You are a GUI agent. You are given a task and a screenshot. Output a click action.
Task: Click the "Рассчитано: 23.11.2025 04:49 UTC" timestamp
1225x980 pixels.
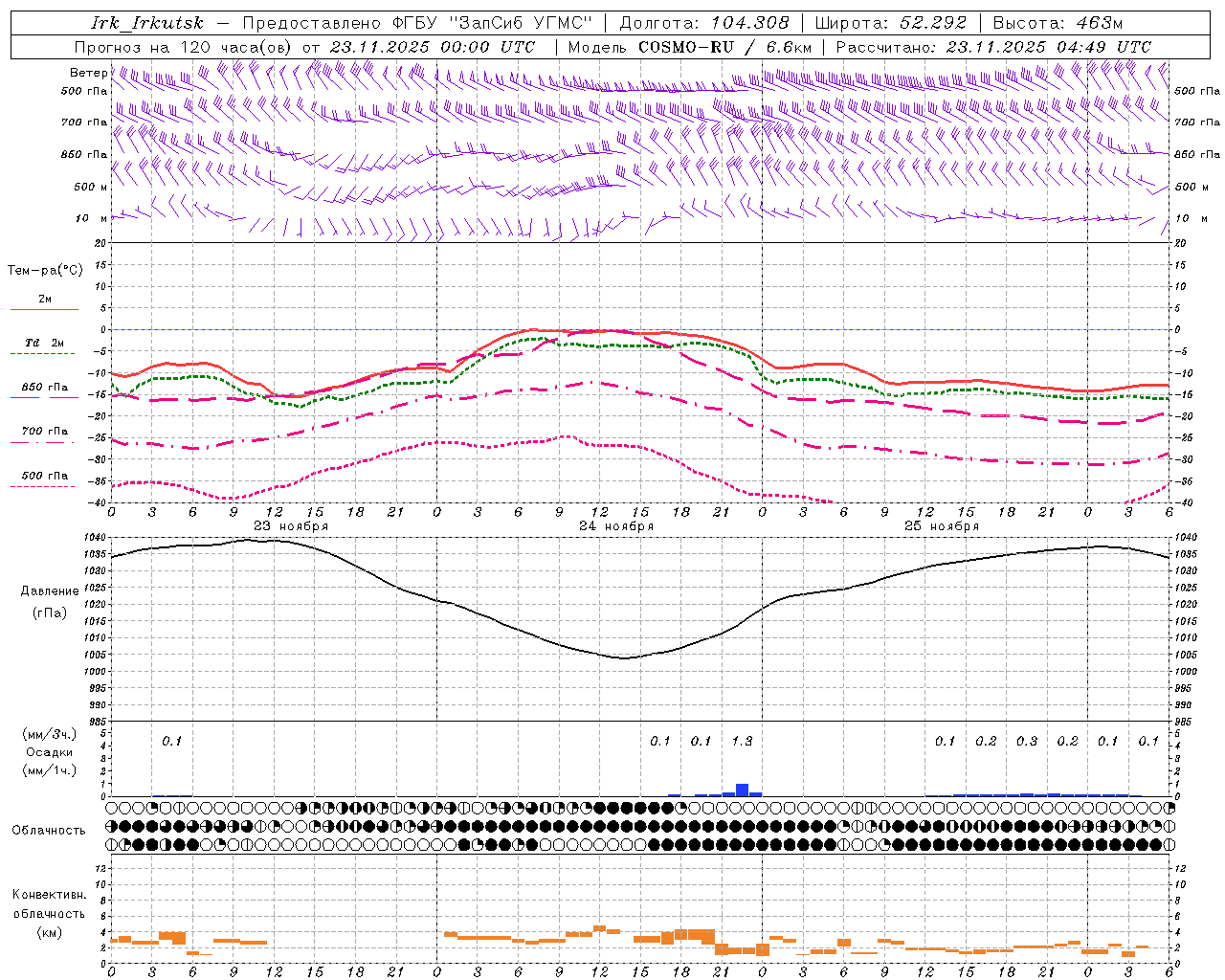(x=993, y=47)
